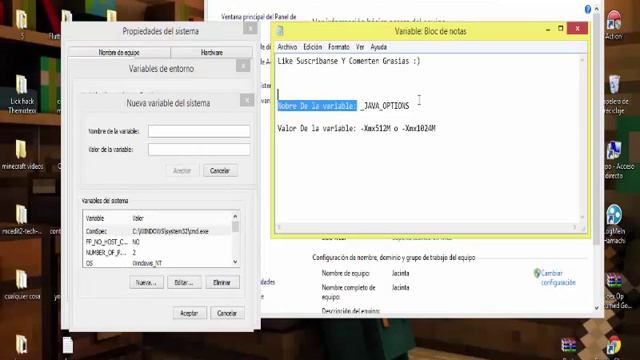Switch to Hardware tab

tap(211, 52)
